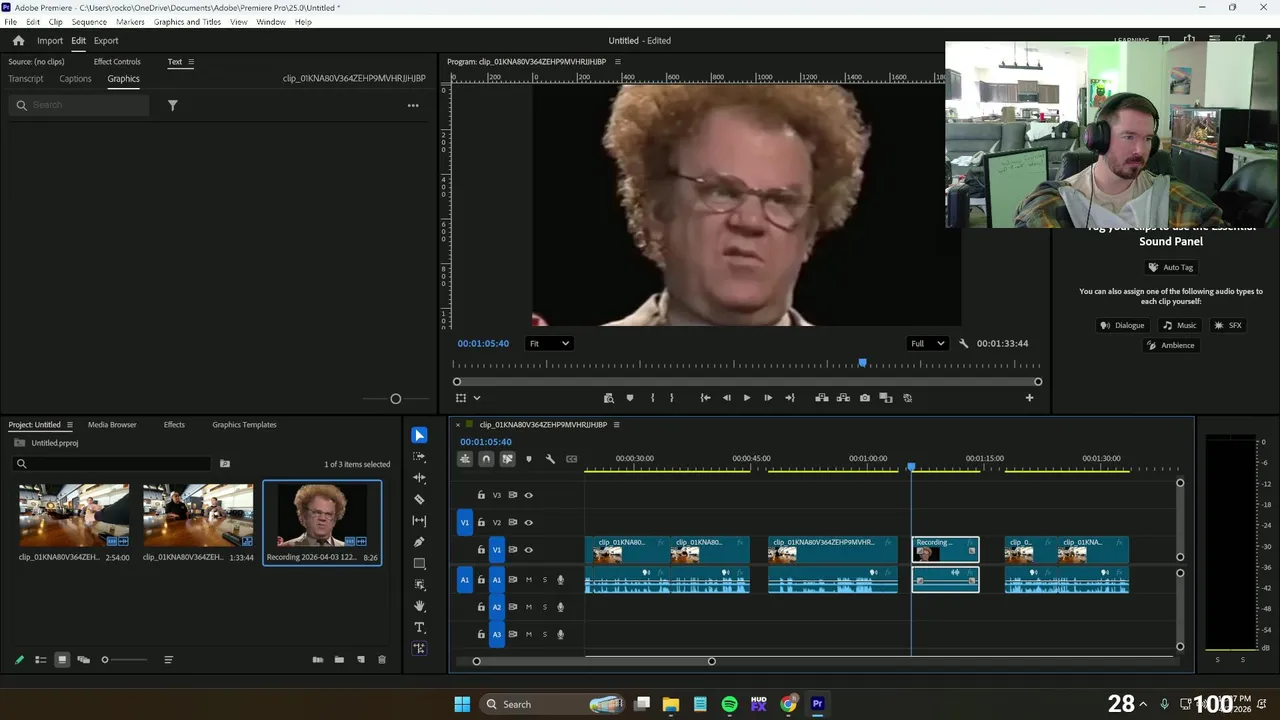The width and height of the screenshot is (1280, 720).
Task: Add a marker in the timeline
Action: (529, 459)
